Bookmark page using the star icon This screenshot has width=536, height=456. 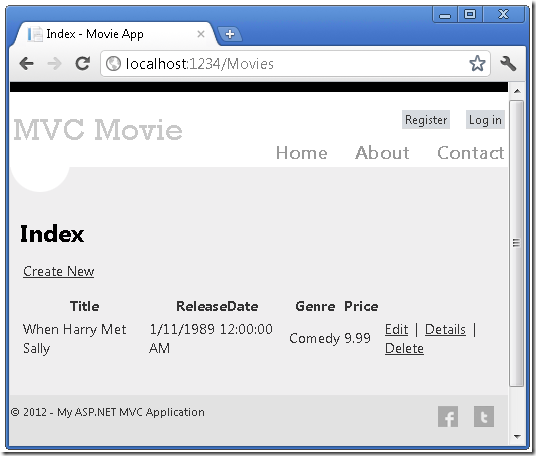click(x=477, y=63)
